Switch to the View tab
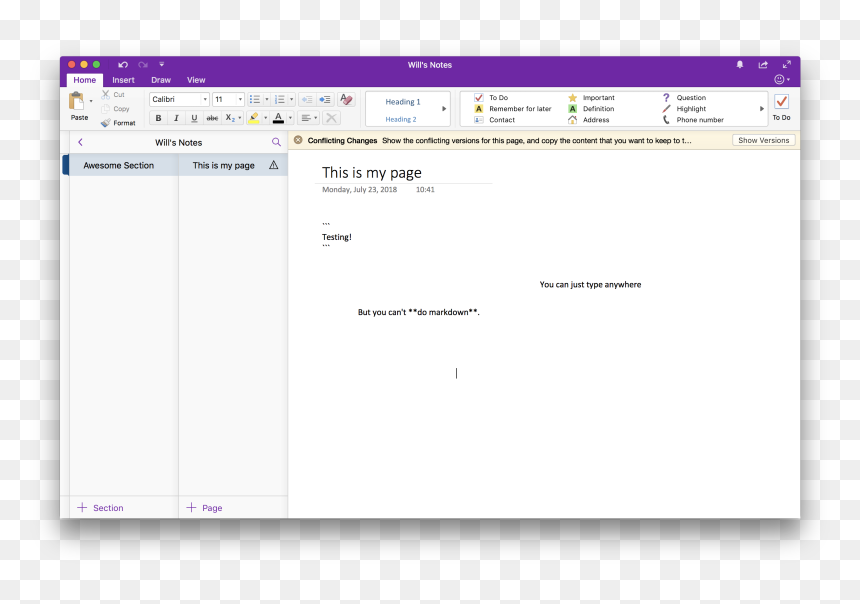860x604 pixels. tap(196, 80)
